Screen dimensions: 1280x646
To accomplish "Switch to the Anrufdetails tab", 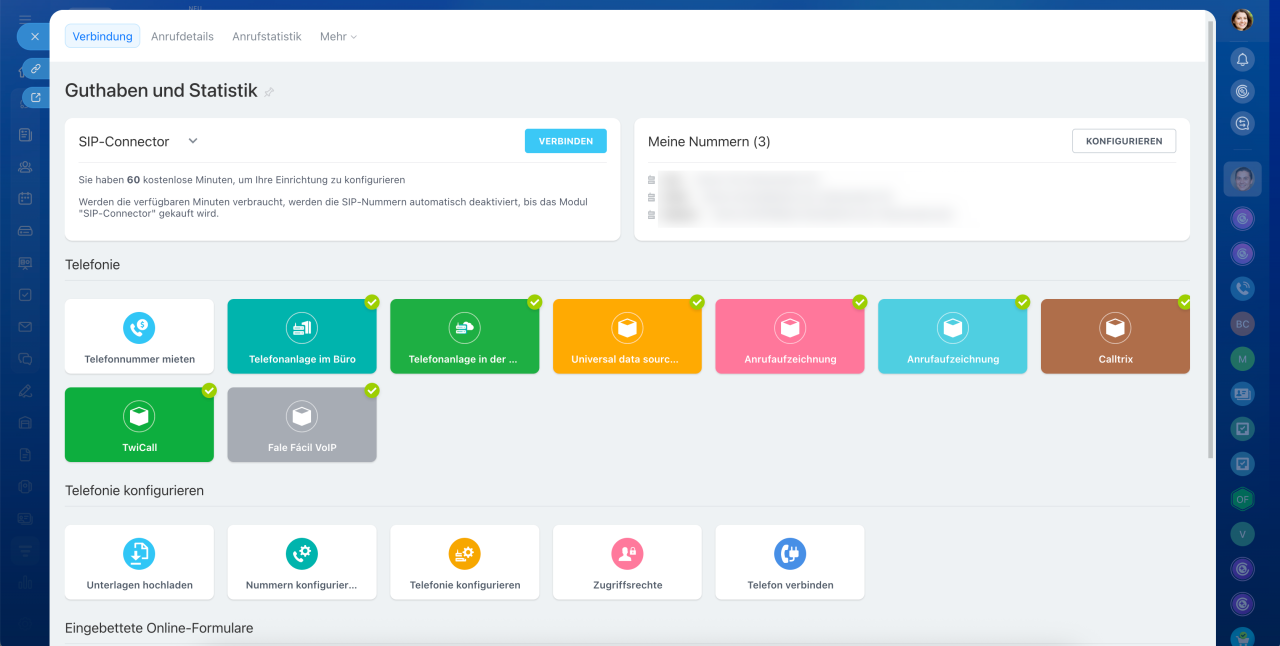I will click(x=182, y=36).
